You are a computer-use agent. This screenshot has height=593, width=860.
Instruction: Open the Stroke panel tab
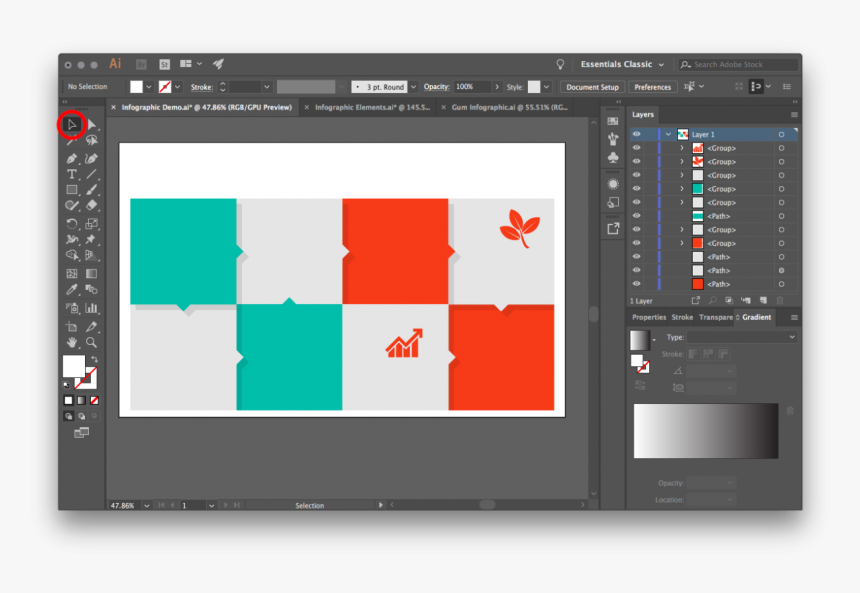coord(682,317)
